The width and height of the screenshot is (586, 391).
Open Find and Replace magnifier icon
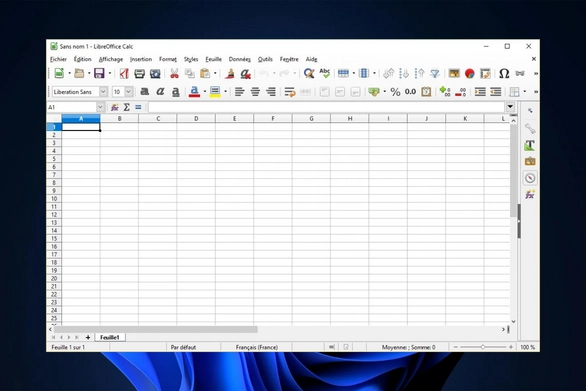click(x=309, y=73)
